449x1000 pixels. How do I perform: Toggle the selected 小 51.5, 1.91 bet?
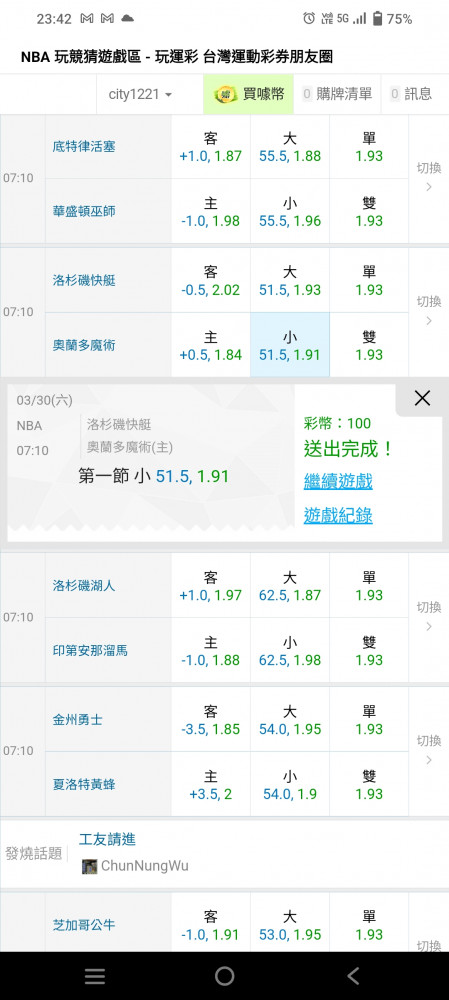[x=290, y=345]
